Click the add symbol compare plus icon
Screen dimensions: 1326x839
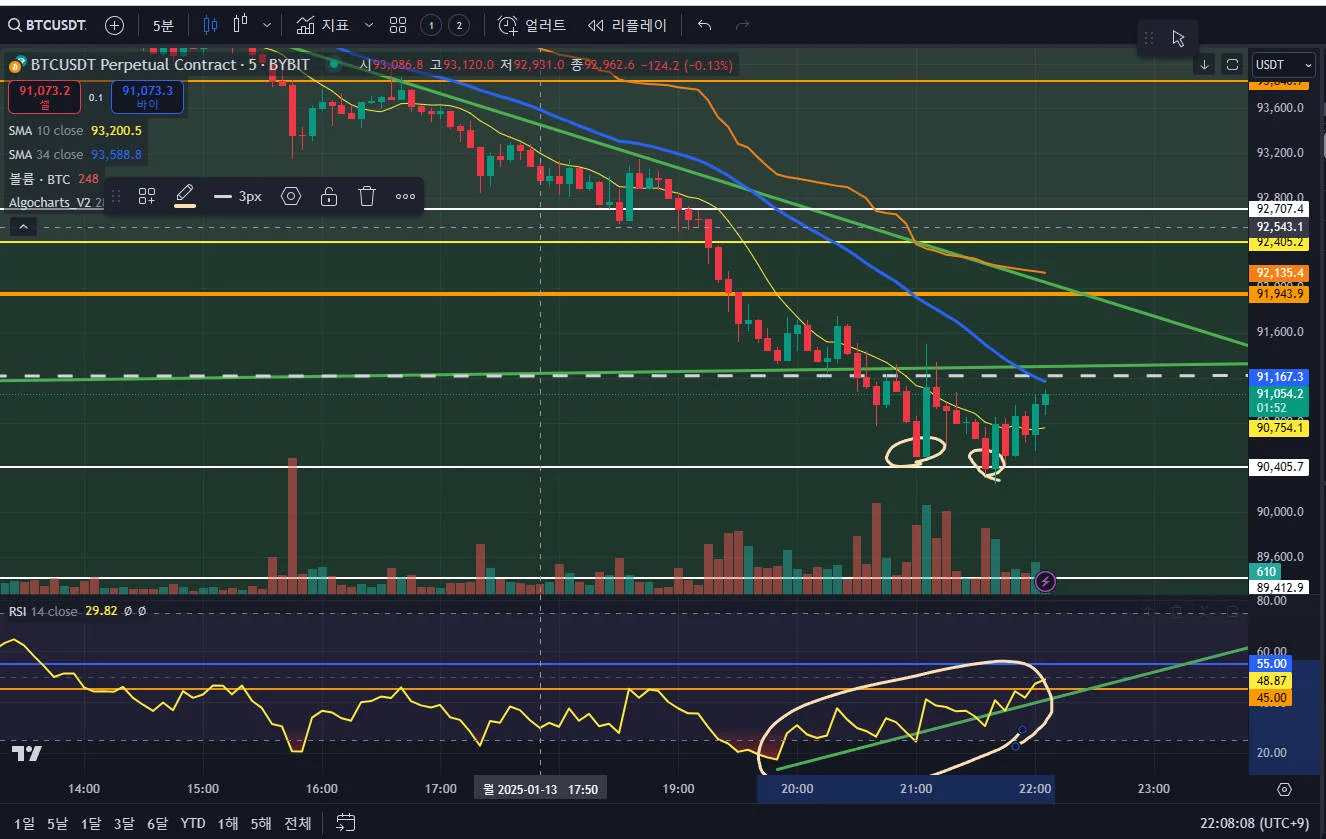pyautogui.click(x=115, y=25)
